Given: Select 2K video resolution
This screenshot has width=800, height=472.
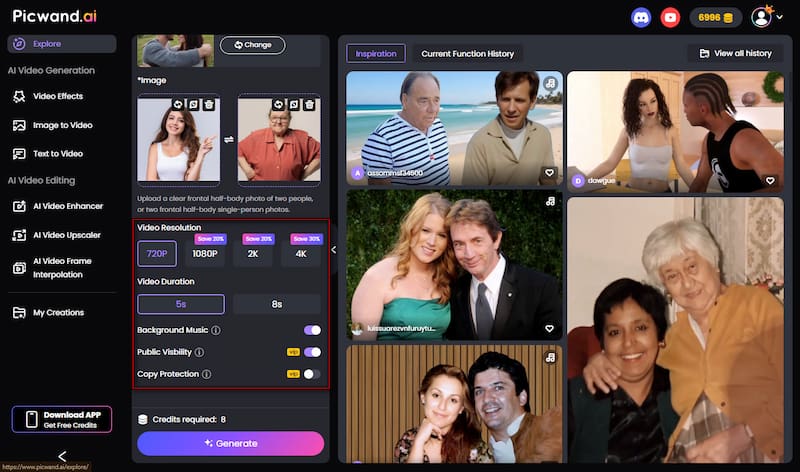Looking at the screenshot, I should (x=253, y=254).
